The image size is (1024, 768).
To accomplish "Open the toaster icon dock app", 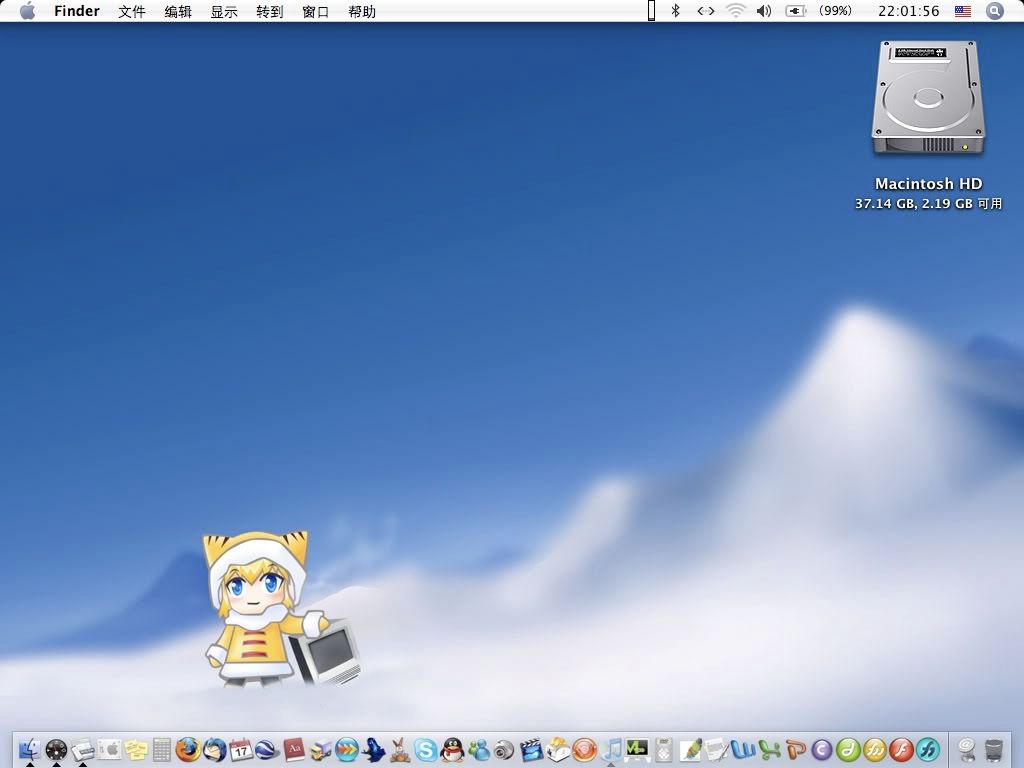I will (558, 750).
